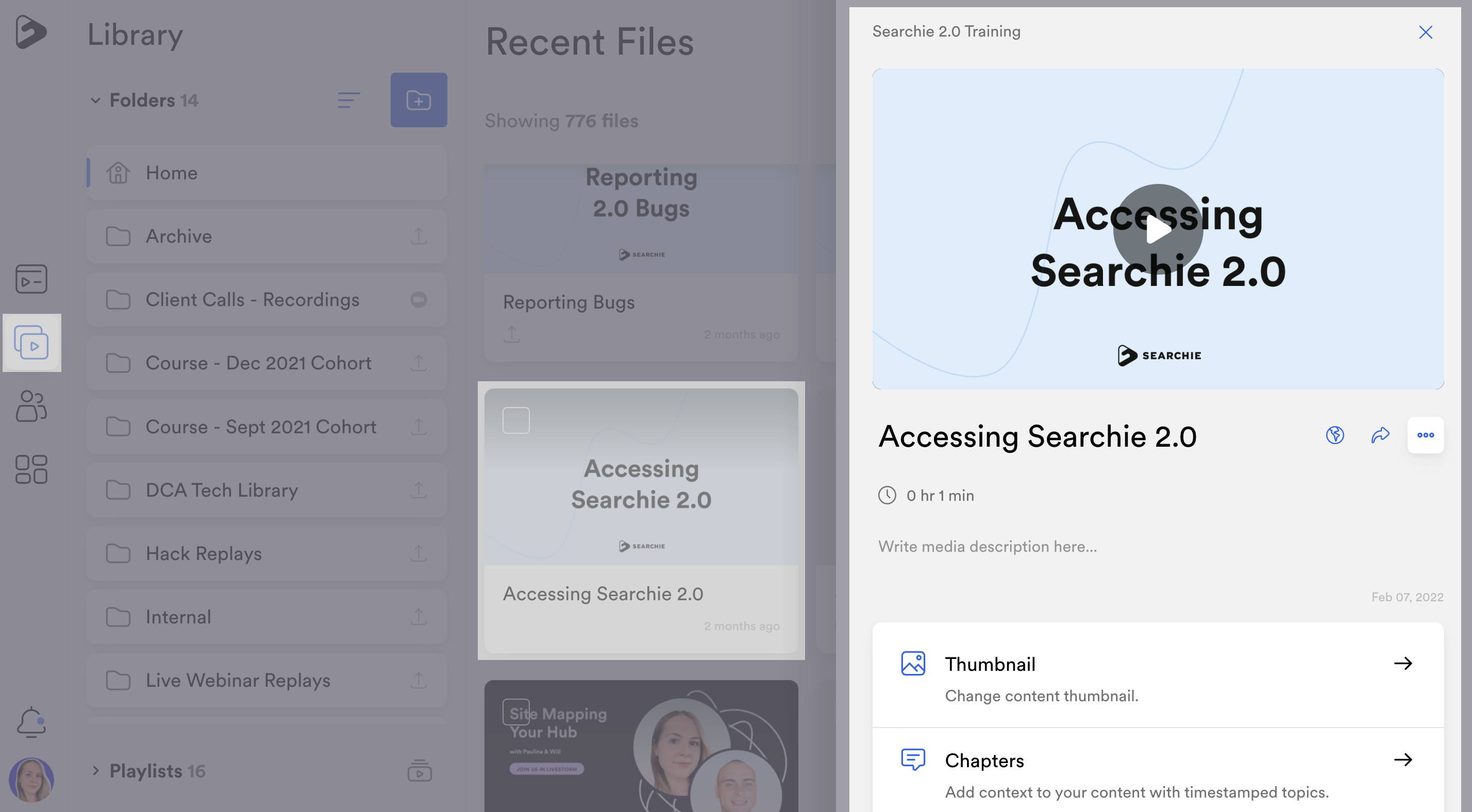The height and width of the screenshot is (812, 1472).
Task: Click the share arrow icon
Action: pyautogui.click(x=1380, y=435)
